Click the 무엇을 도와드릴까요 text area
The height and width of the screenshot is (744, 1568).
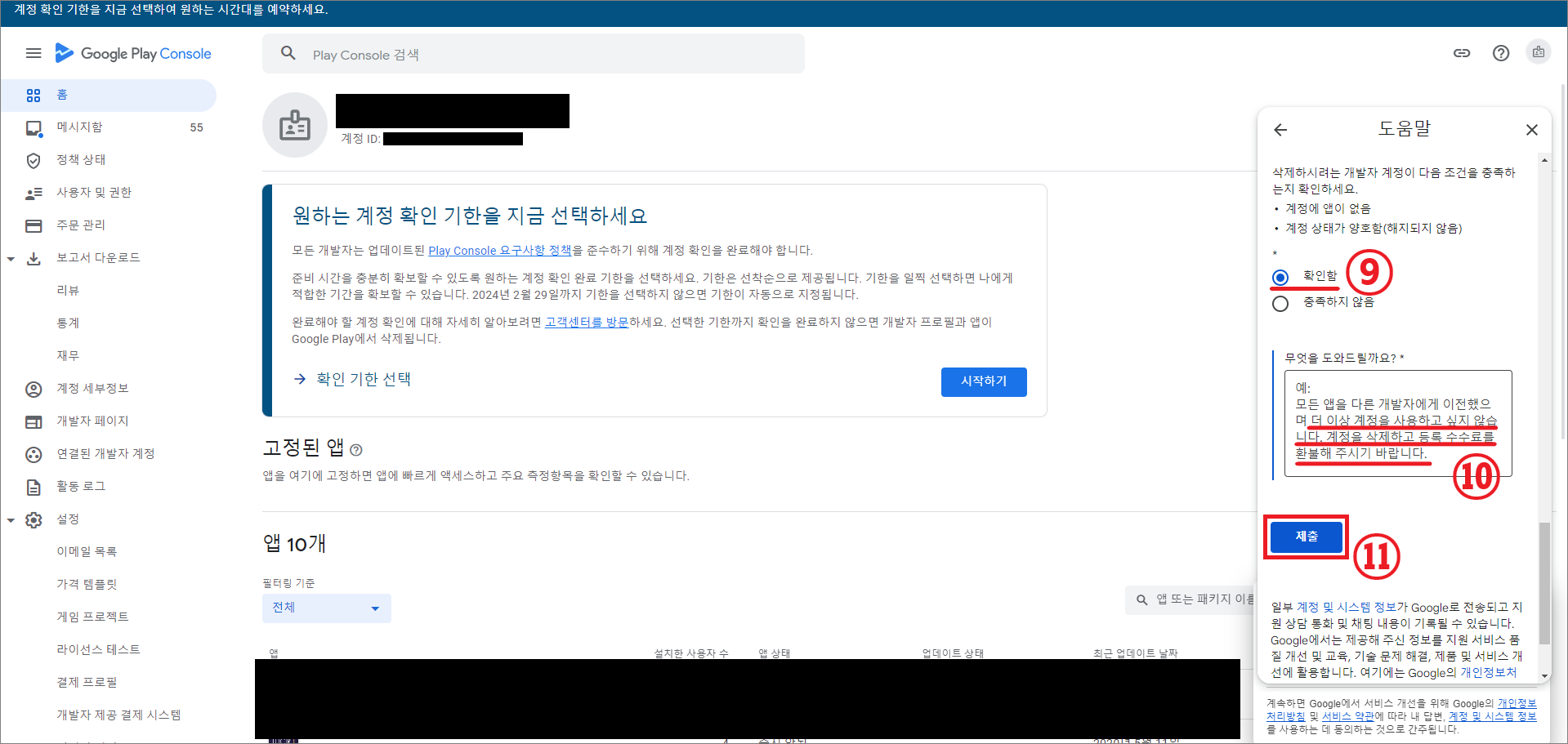[x=1398, y=423]
